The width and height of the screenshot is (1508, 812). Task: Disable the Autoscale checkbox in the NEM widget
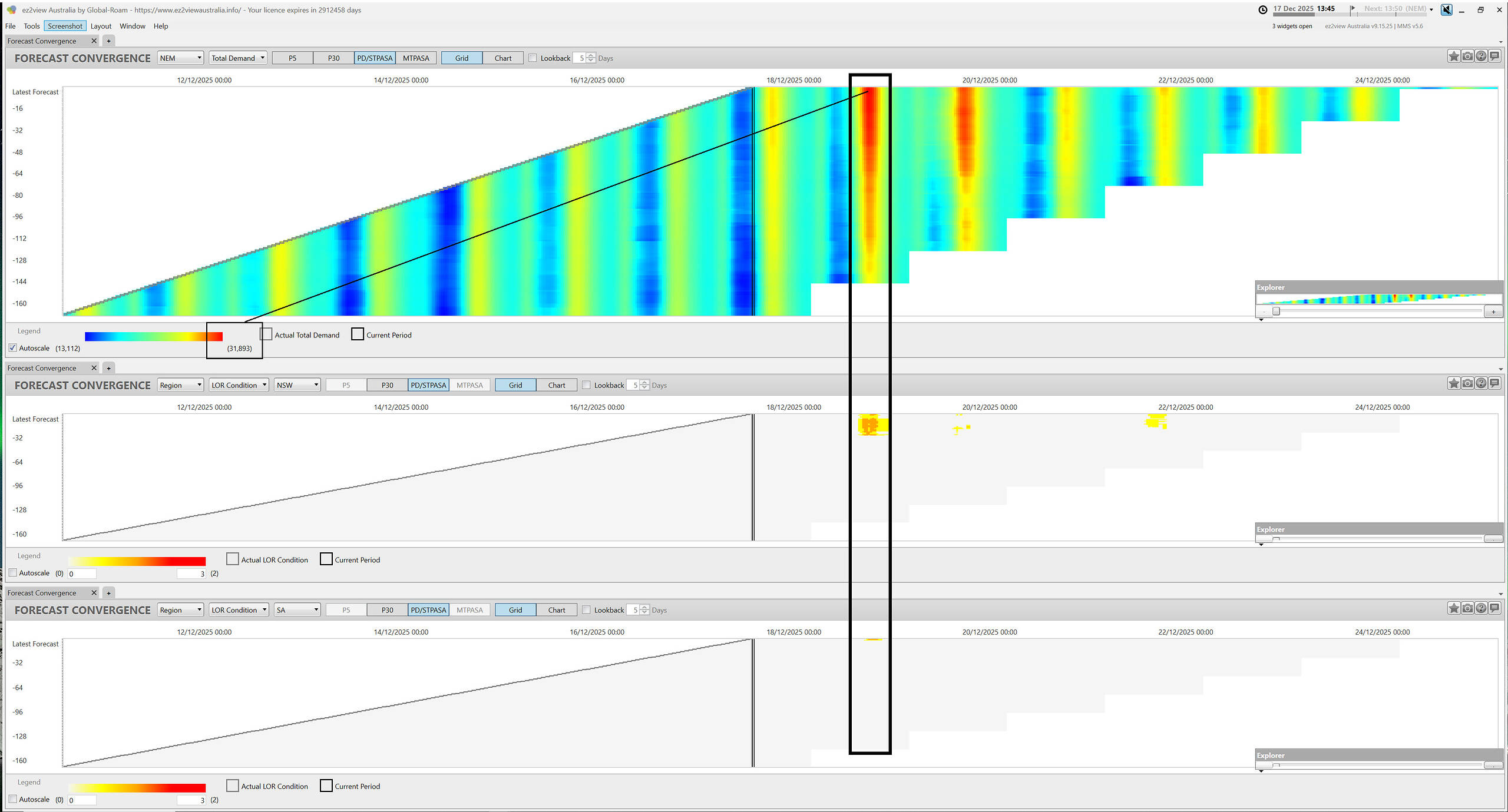coord(13,348)
